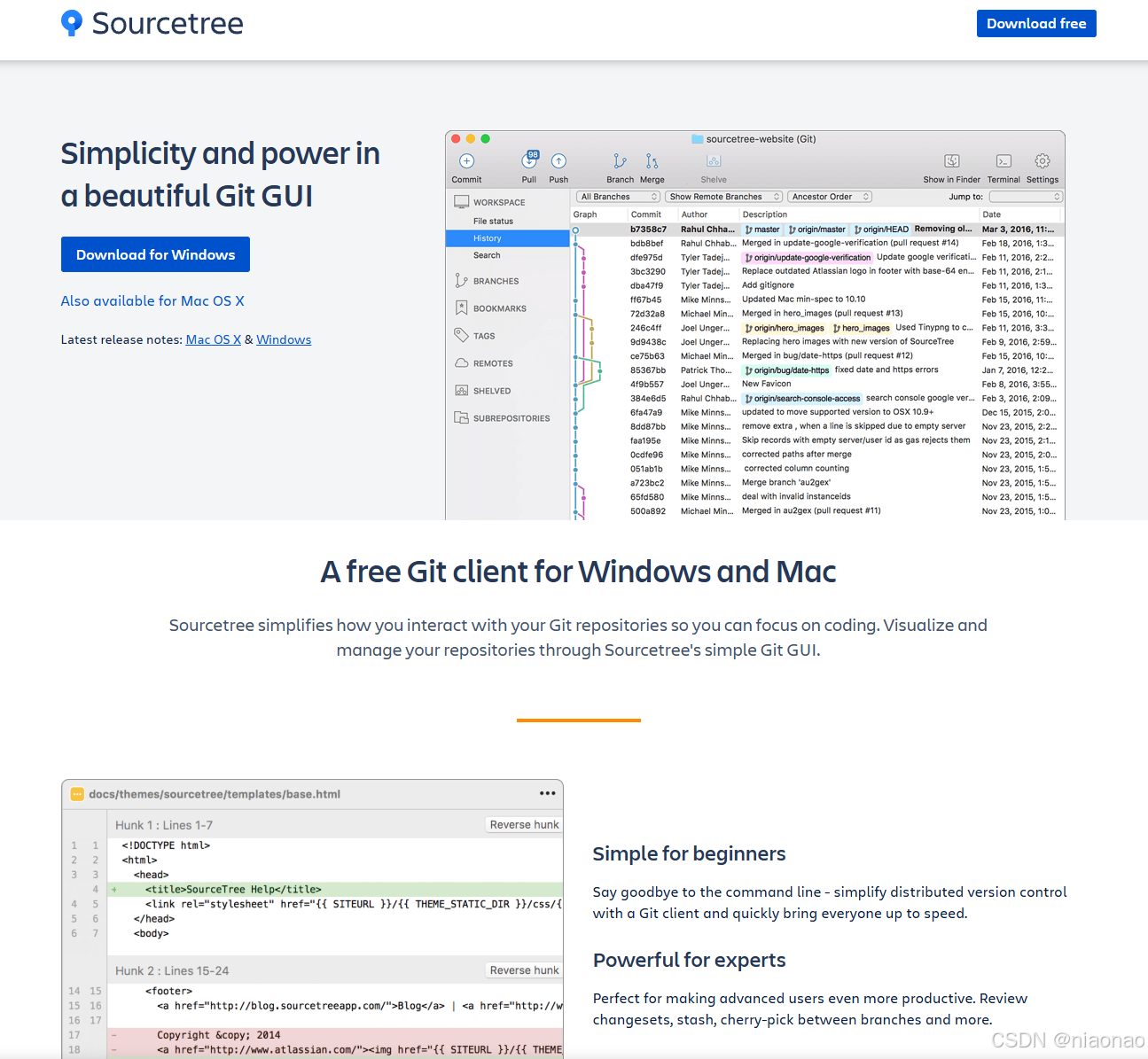Screen dimensions: 1148x1059
Task: Select commit row 4f9b557 New Favicon
Action: (816, 385)
